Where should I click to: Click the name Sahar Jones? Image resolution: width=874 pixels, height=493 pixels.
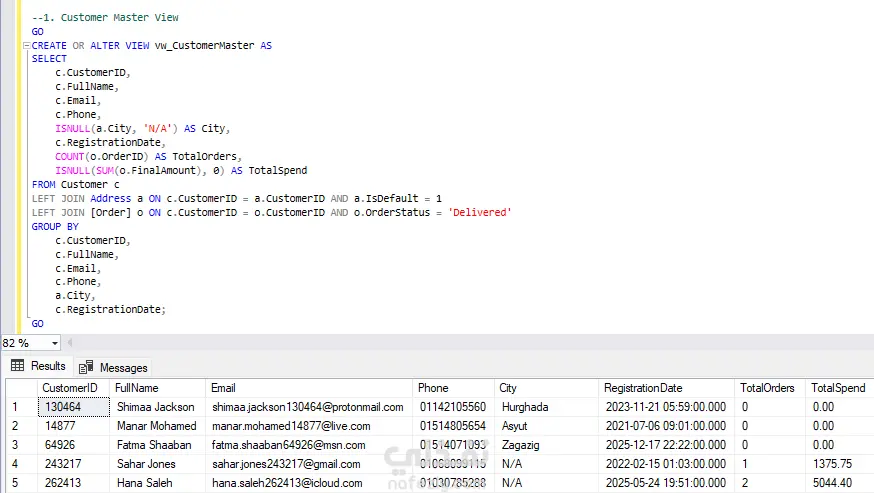pyautogui.click(x=146, y=464)
